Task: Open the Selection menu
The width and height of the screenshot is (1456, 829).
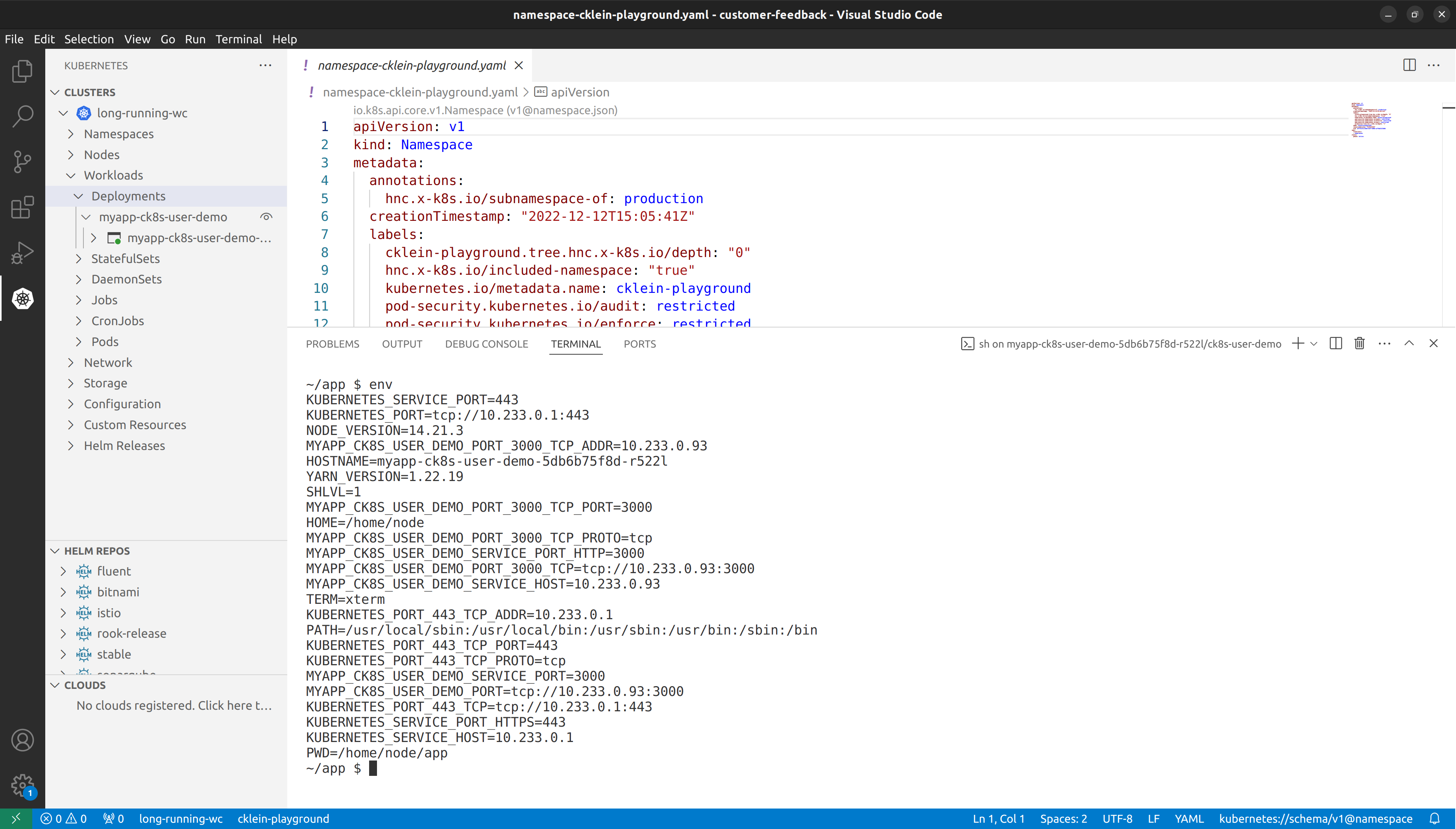Action: point(89,39)
